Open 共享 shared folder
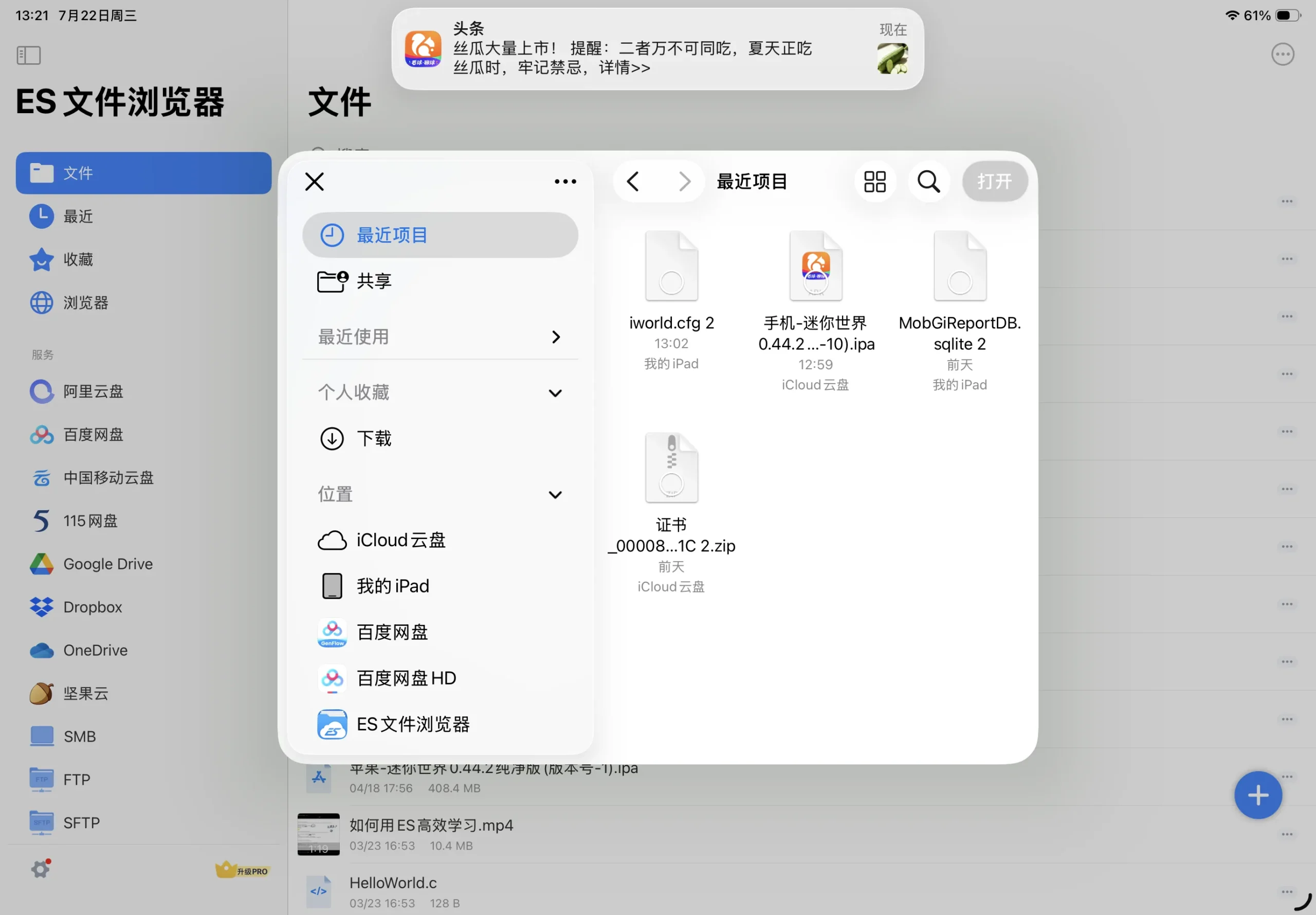This screenshot has height=915, width=1316. [440, 281]
